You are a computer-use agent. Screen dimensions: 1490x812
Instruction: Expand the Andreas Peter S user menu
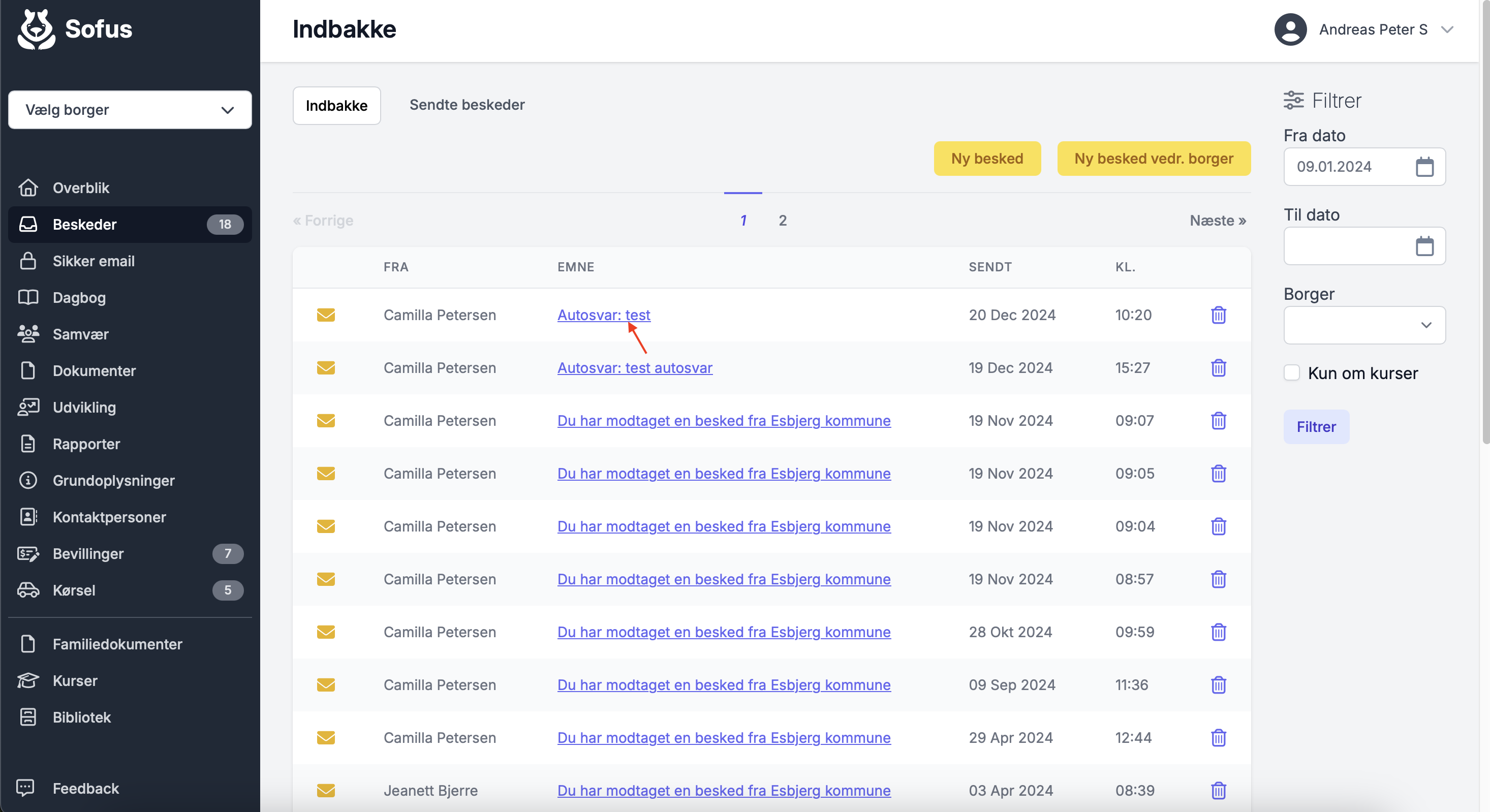point(1373,29)
